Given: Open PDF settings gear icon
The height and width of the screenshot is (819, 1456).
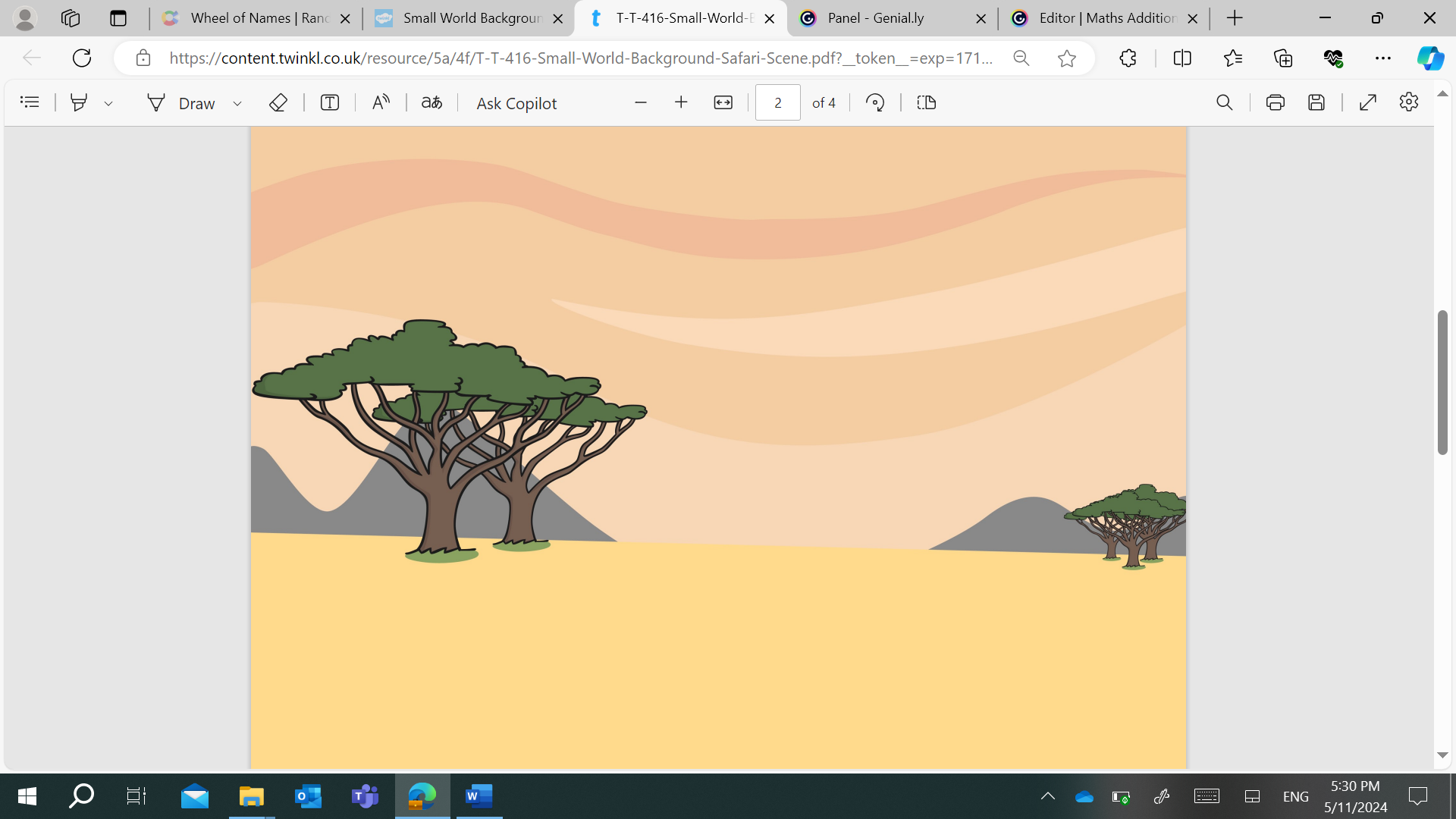Looking at the screenshot, I should point(1408,102).
